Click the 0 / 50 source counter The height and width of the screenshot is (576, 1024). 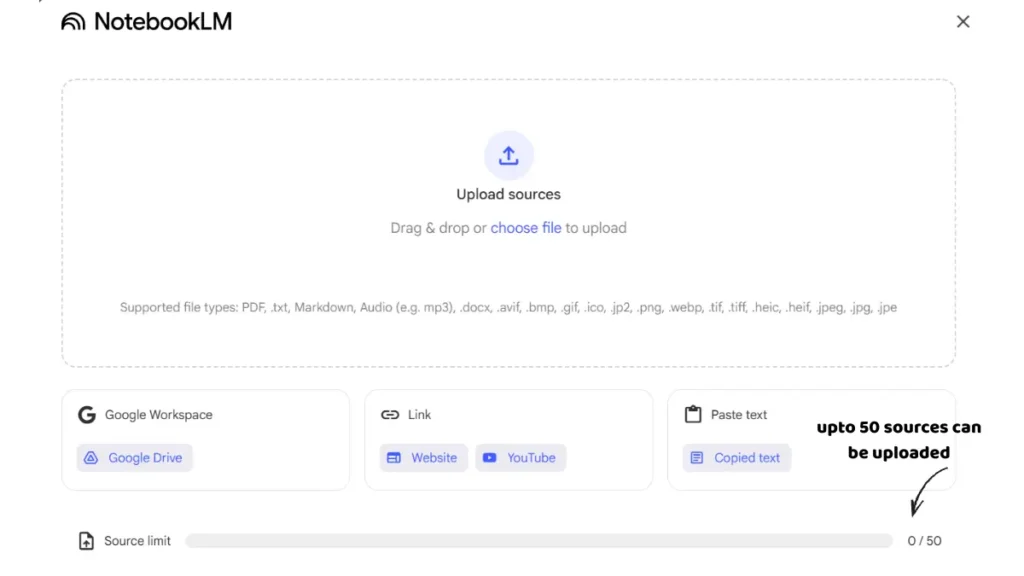(x=924, y=541)
